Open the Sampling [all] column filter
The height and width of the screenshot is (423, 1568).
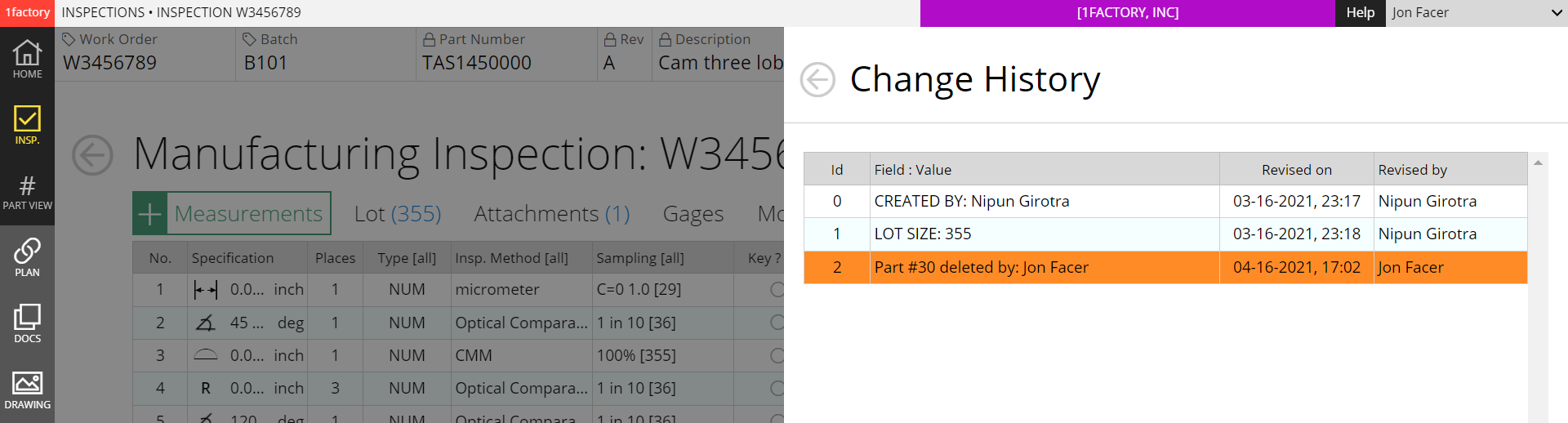point(639,258)
